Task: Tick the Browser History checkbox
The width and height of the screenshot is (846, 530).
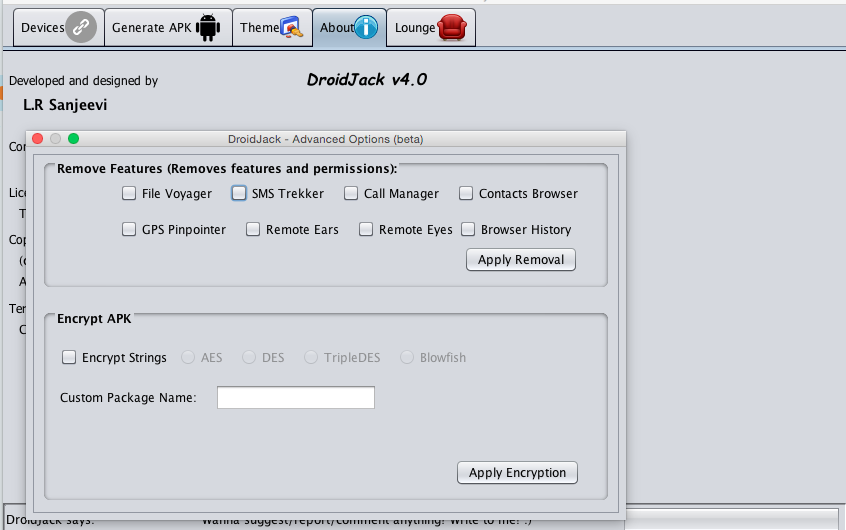Action: tap(468, 229)
